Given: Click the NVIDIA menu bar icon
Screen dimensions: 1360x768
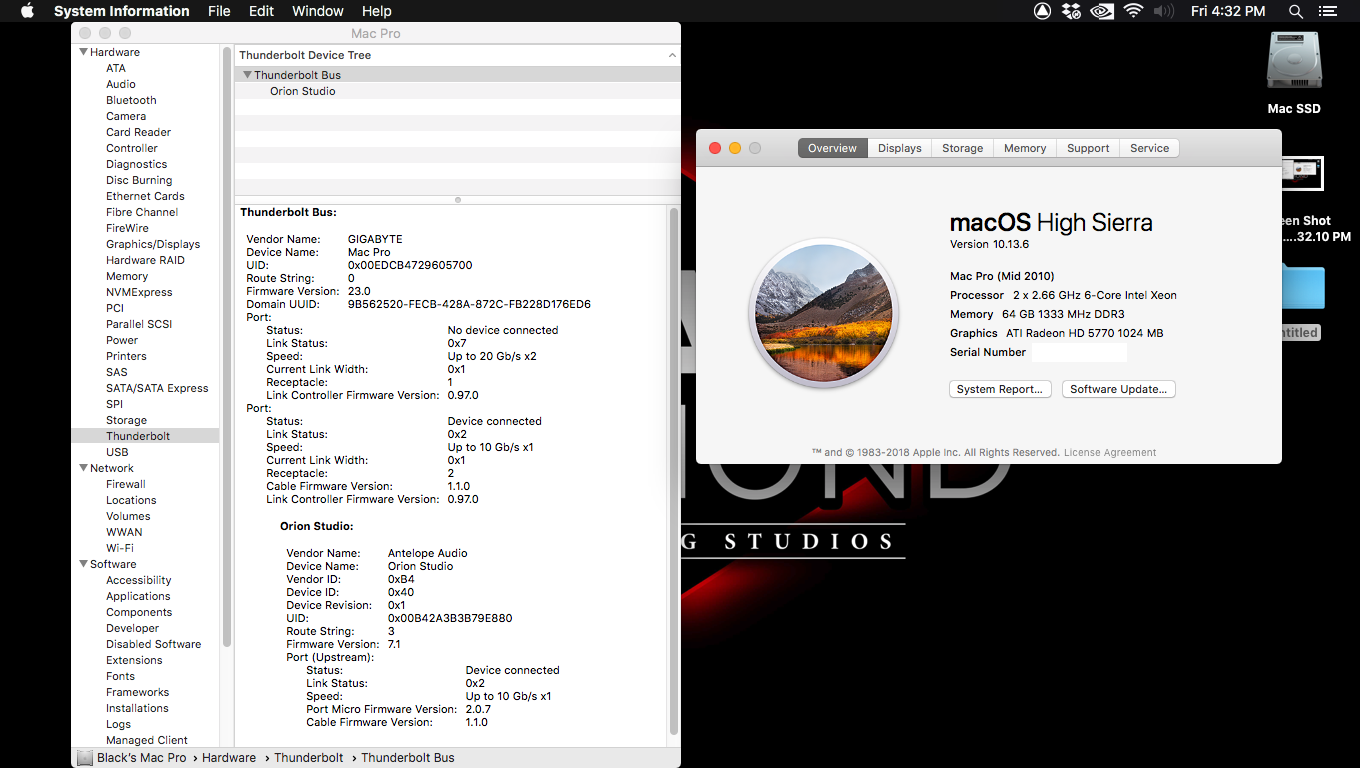Looking at the screenshot, I should [x=1102, y=11].
